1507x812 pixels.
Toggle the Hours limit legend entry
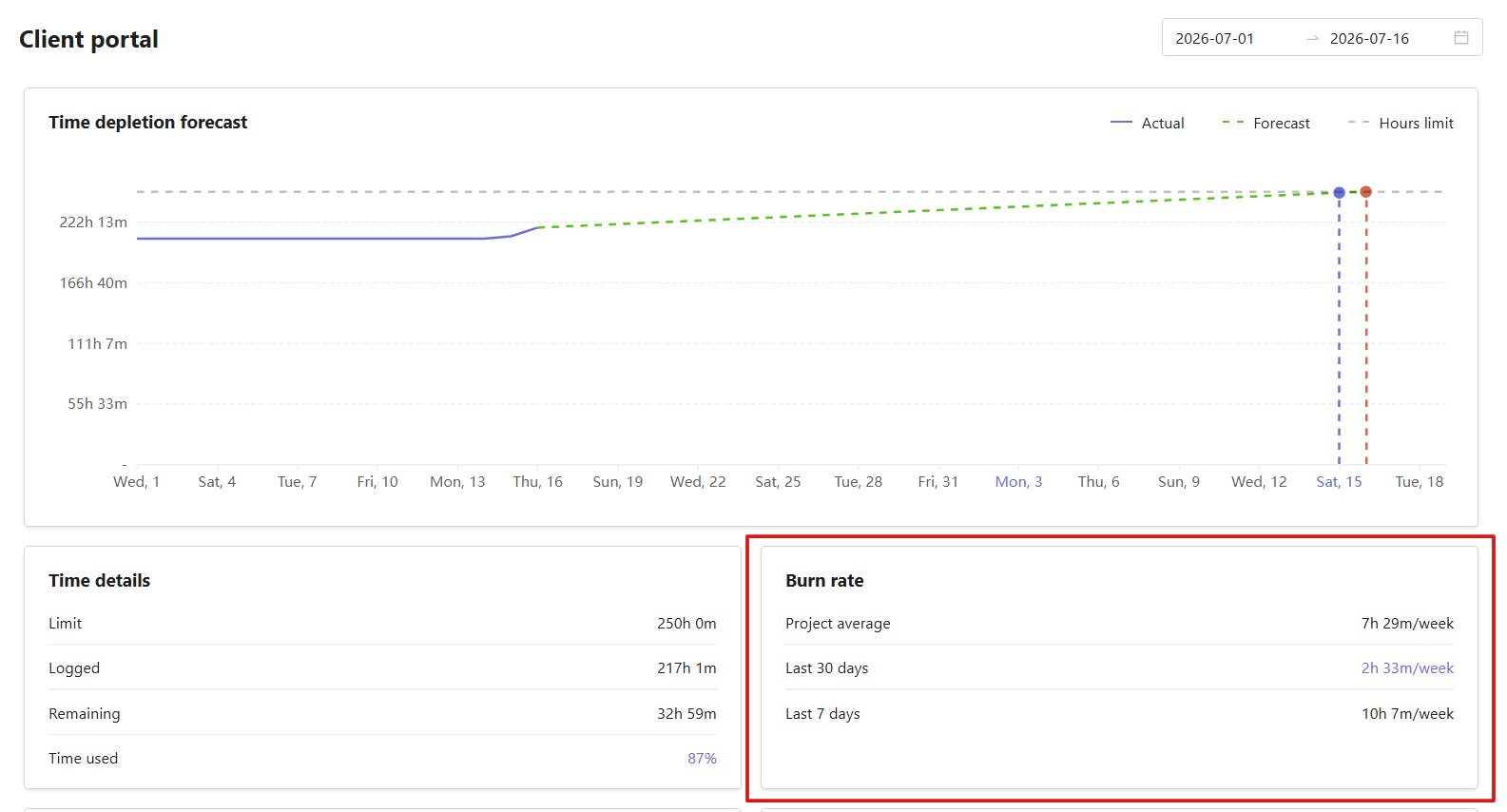pyautogui.click(x=1401, y=123)
